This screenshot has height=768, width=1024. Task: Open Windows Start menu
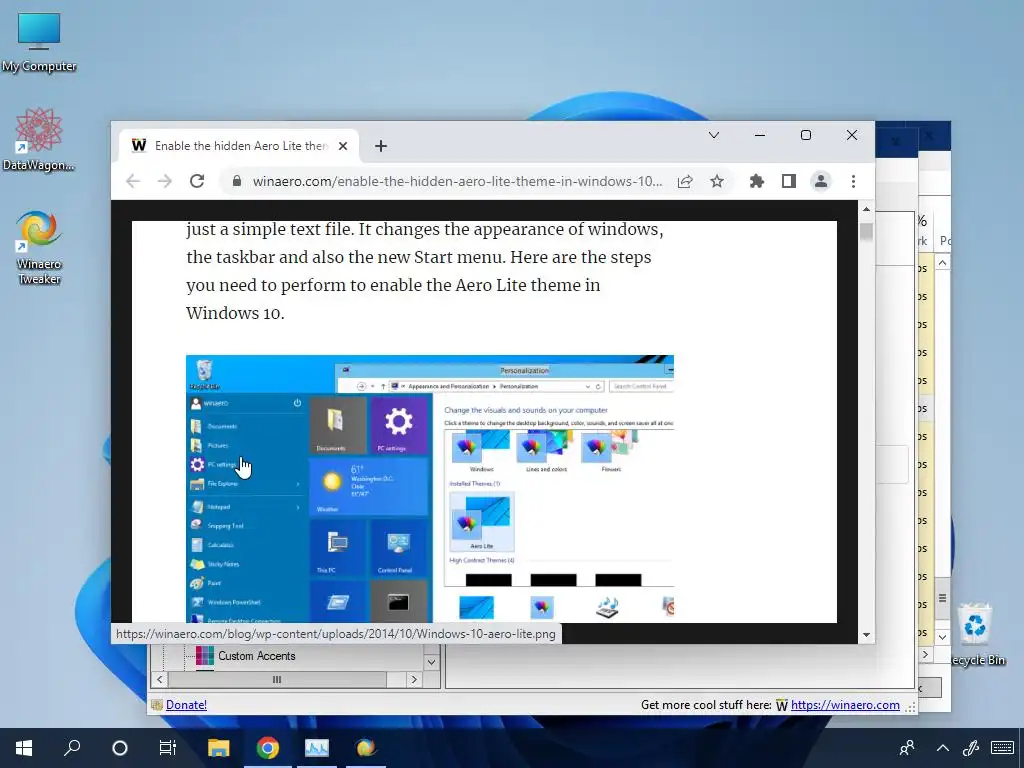point(24,748)
